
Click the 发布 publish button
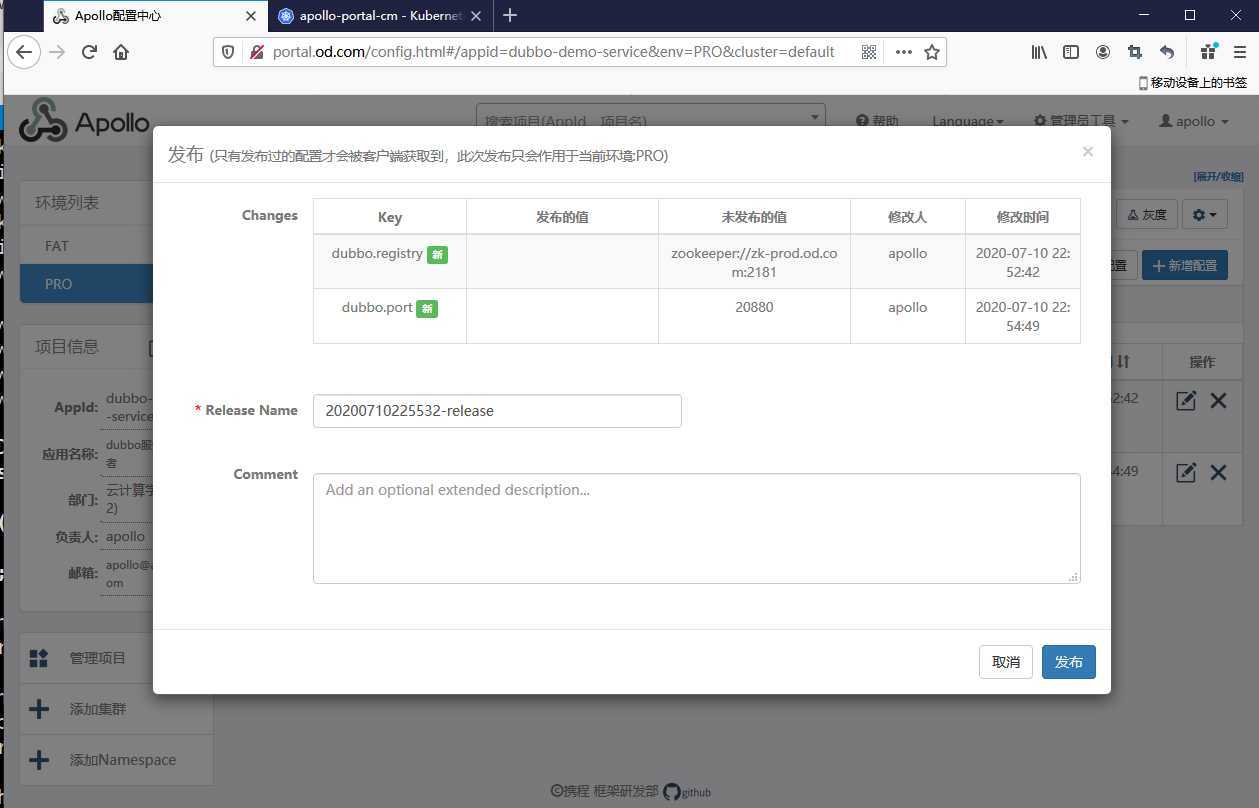1069,662
